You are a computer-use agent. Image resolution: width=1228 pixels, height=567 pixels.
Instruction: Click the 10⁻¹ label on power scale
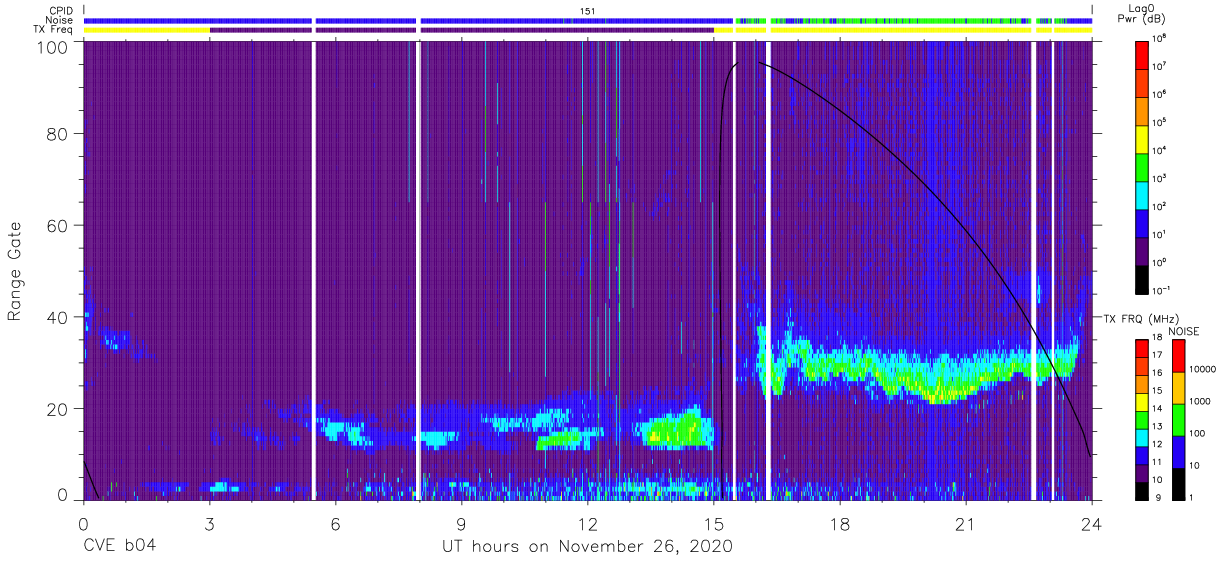pyautogui.click(x=1161, y=290)
